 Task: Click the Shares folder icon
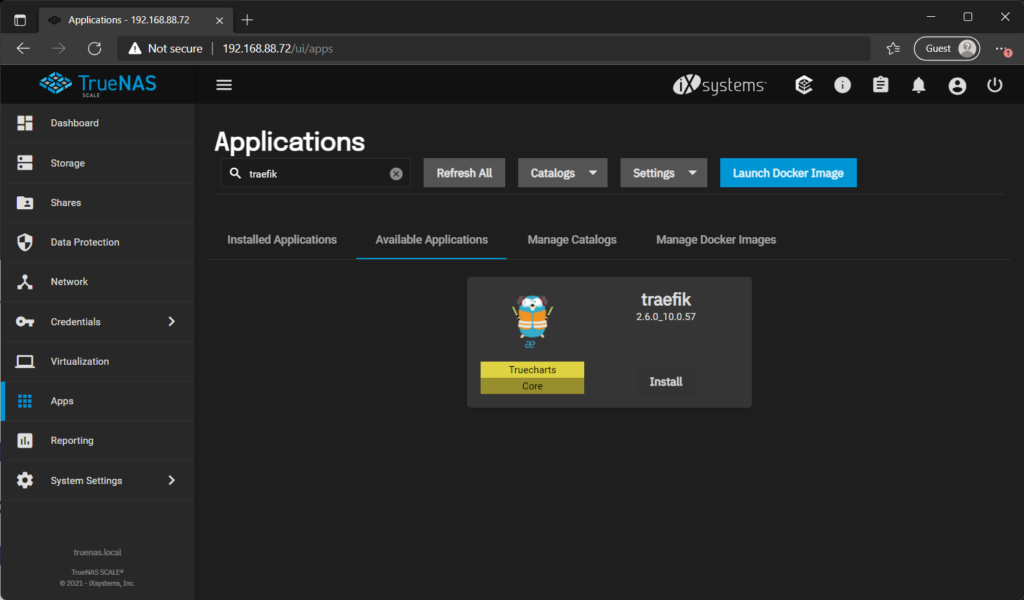[25, 202]
